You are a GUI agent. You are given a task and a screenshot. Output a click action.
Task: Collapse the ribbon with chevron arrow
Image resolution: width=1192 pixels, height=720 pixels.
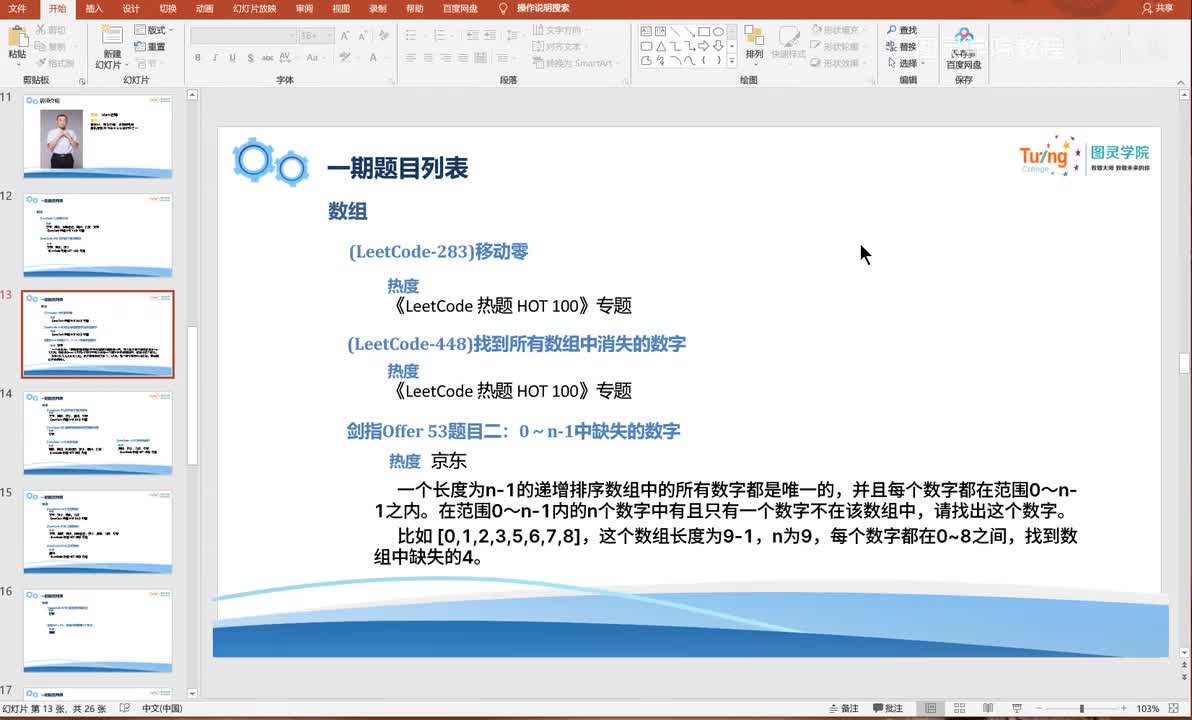click(x=1181, y=82)
